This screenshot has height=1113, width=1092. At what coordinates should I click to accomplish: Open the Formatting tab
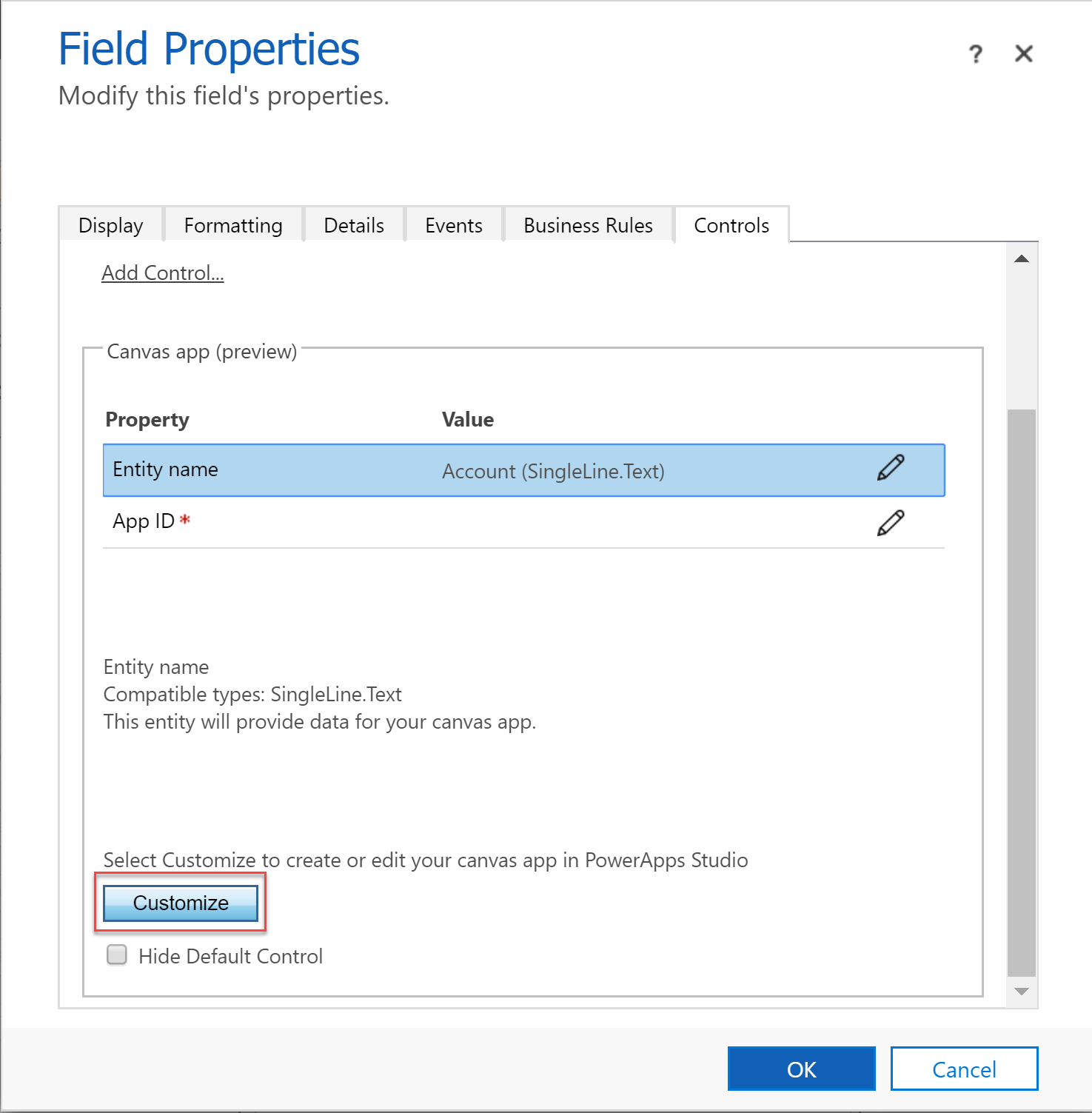(233, 225)
